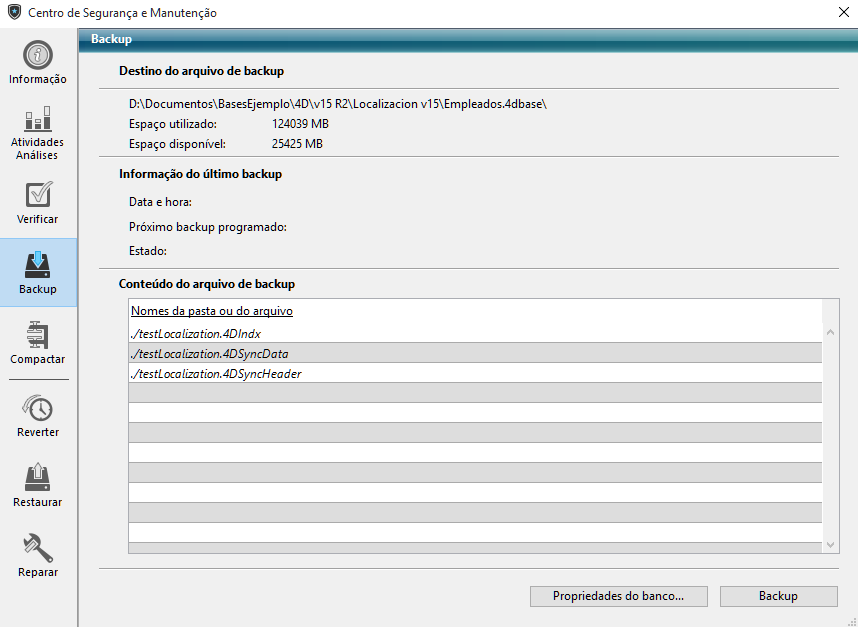Click the backup destination path text
858x627 pixels.
[338, 104]
